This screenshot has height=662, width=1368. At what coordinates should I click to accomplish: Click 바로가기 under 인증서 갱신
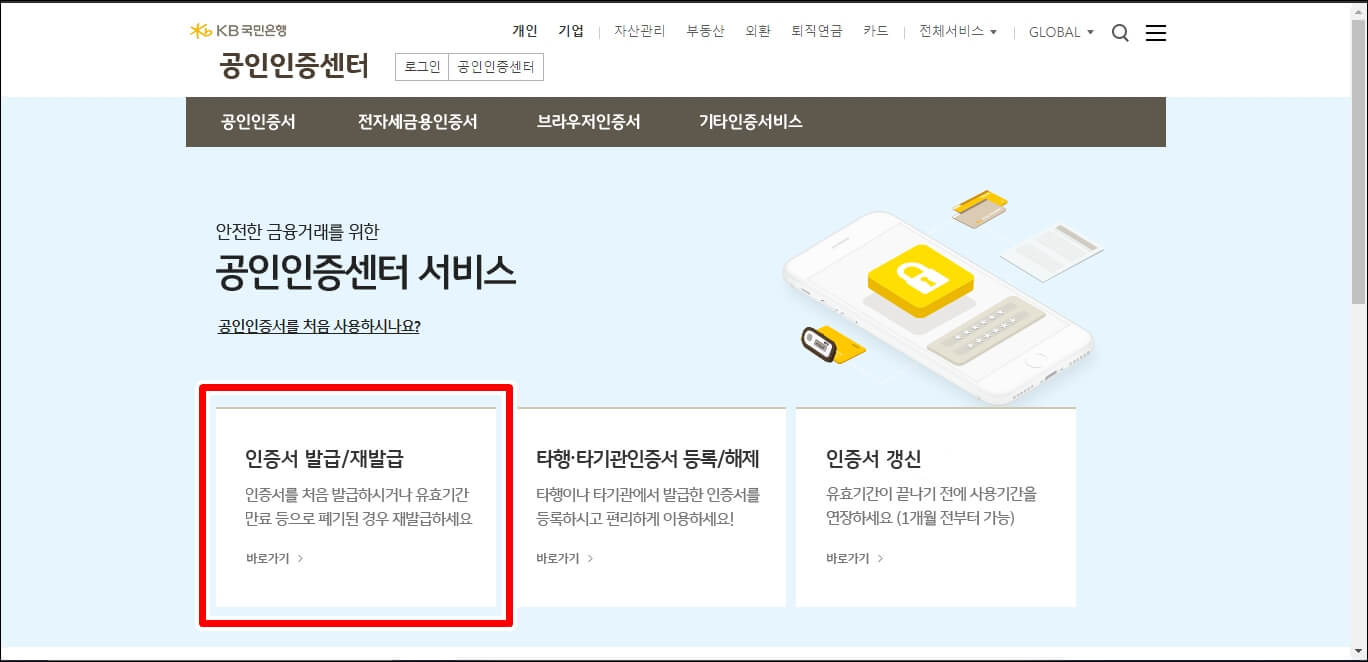pos(855,558)
